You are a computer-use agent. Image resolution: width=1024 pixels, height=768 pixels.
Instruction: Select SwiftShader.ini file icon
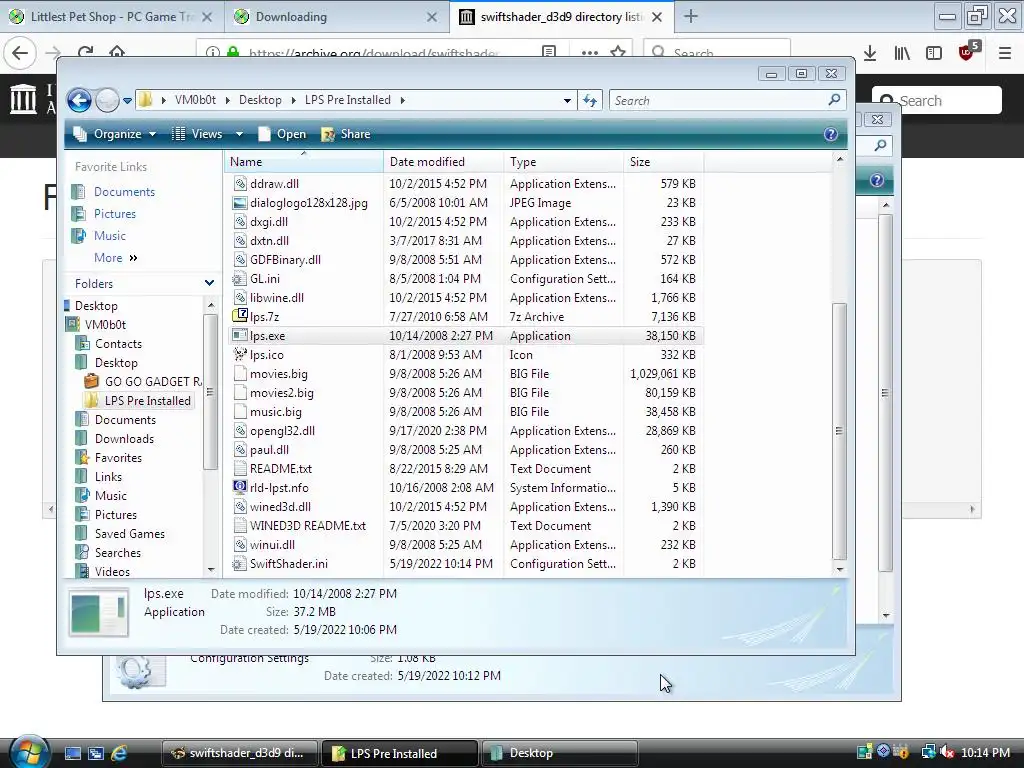240,564
